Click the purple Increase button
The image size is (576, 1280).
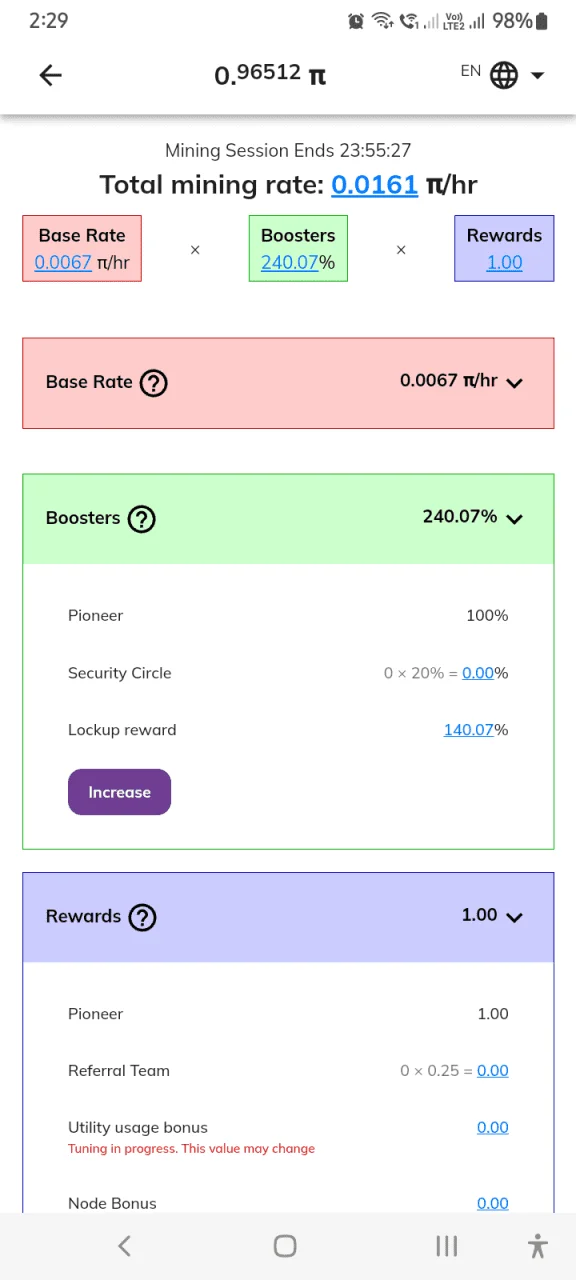click(x=119, y=792)
